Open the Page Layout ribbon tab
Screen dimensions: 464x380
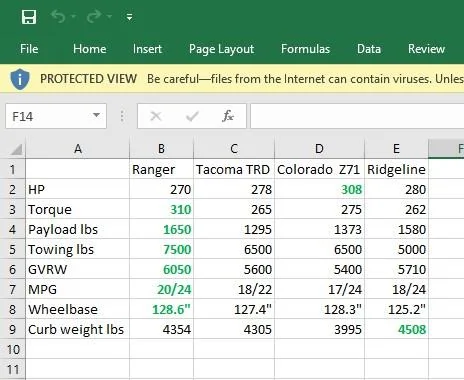tap(221, 49)
